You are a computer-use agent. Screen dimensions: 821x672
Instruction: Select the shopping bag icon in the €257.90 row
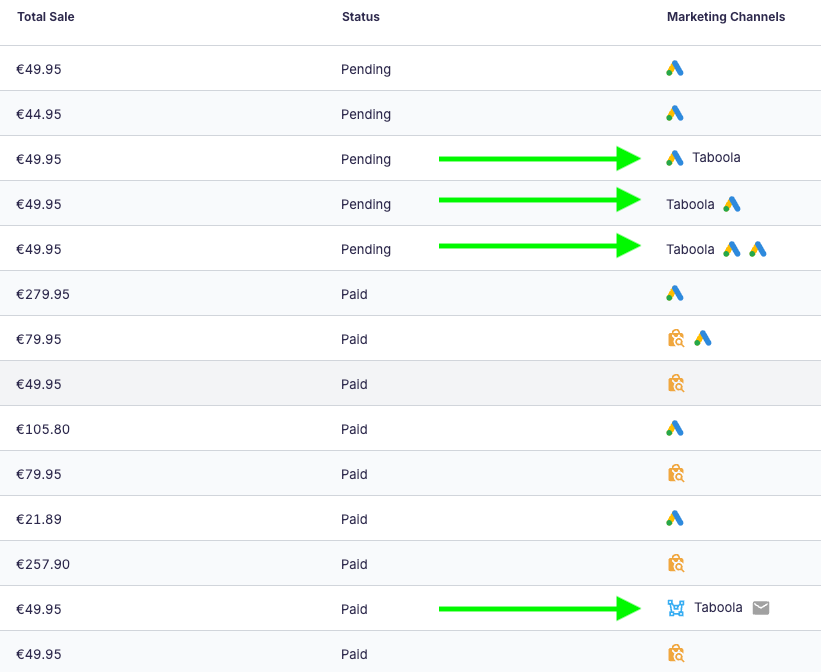point(676,564)
